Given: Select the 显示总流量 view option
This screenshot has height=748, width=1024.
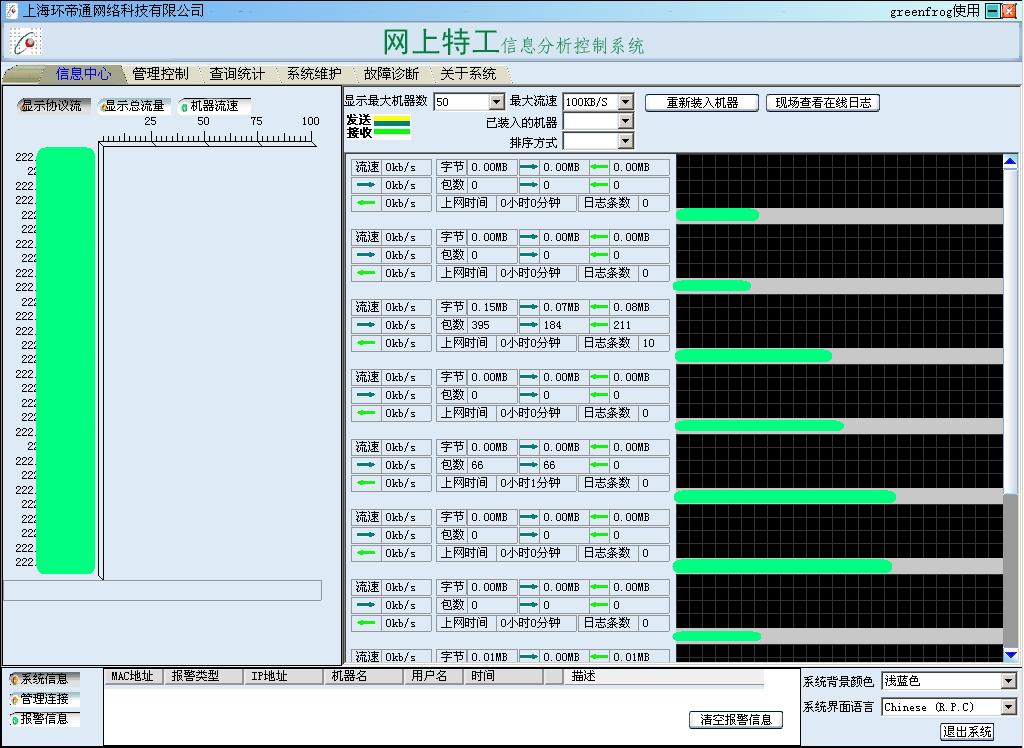Looking at the screenshot, I should [x=133, y=106].
